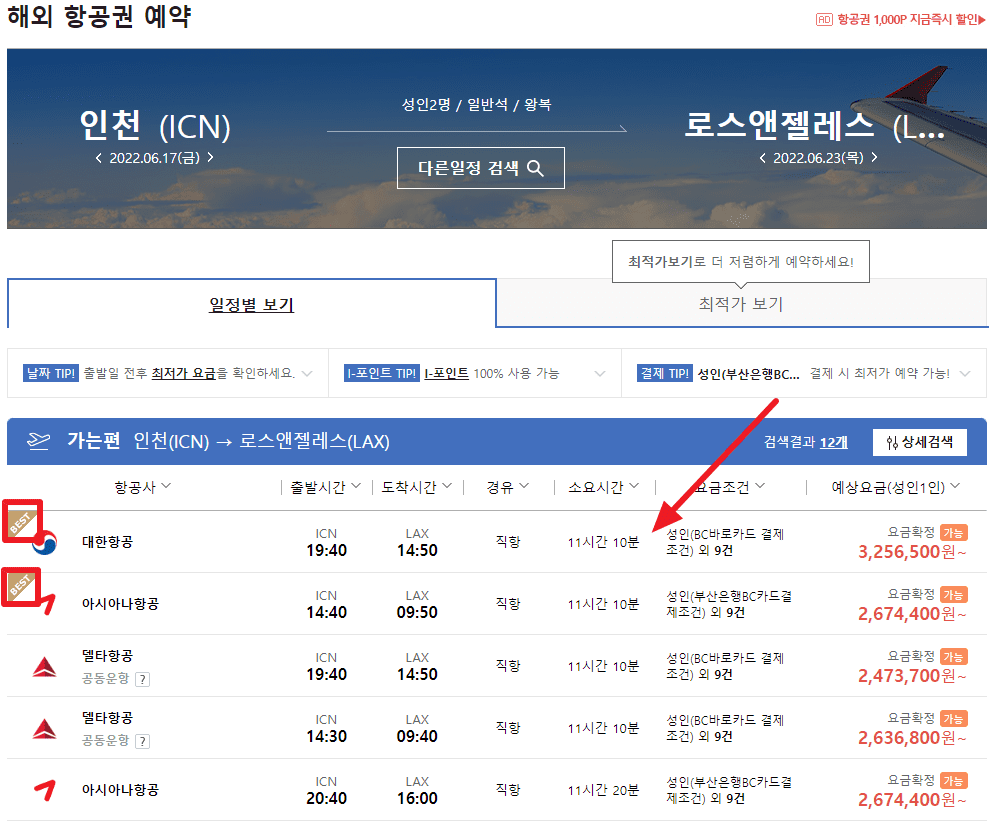Click the 인천 (ICN) origin heading

(x=155, y=126)
